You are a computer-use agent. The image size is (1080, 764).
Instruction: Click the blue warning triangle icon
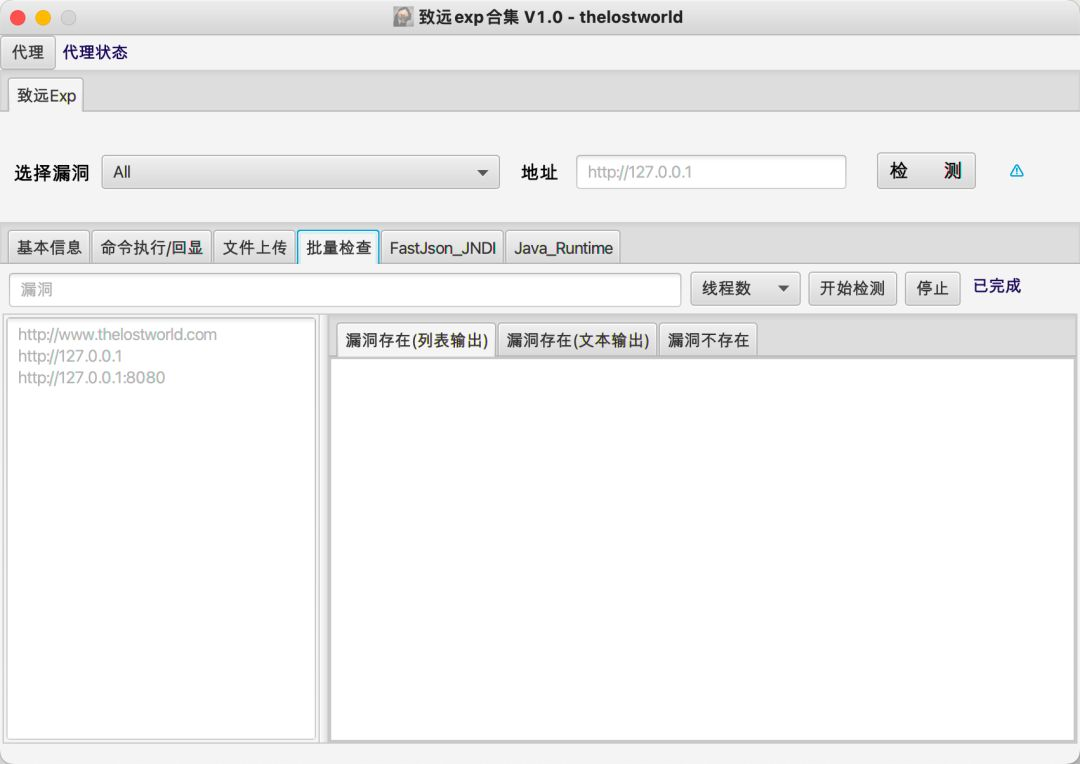coord(1016,171)
